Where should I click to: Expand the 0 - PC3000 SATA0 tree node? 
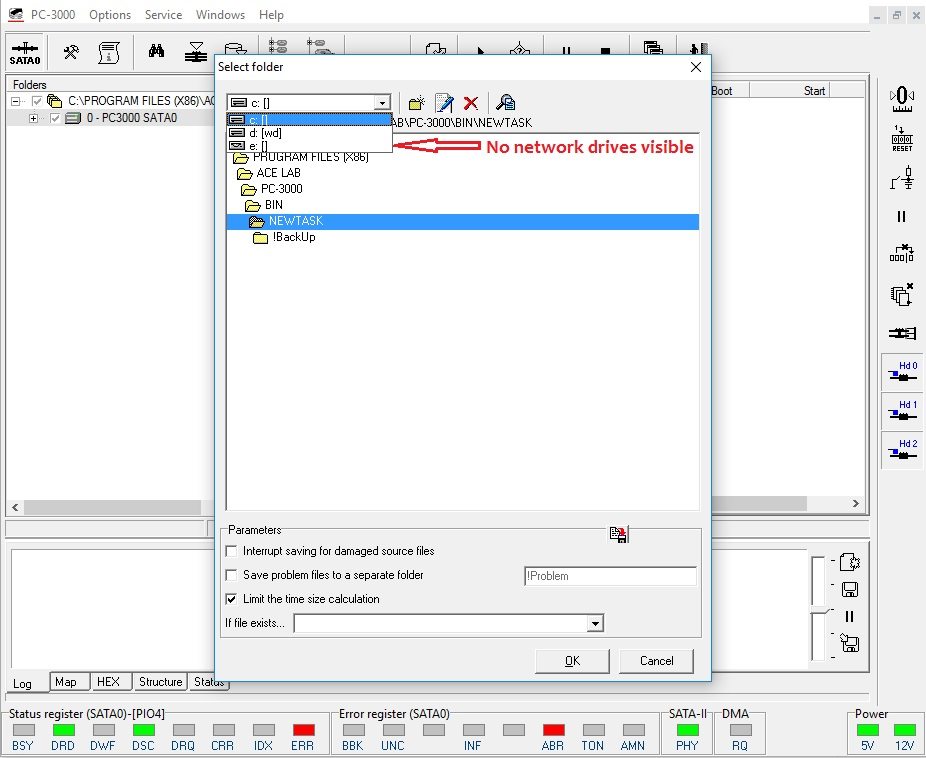tap(34, 118)
